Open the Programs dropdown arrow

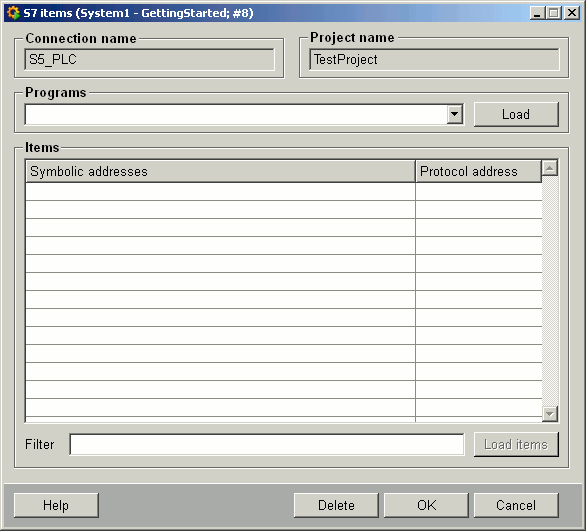click(x=455, y=114)
